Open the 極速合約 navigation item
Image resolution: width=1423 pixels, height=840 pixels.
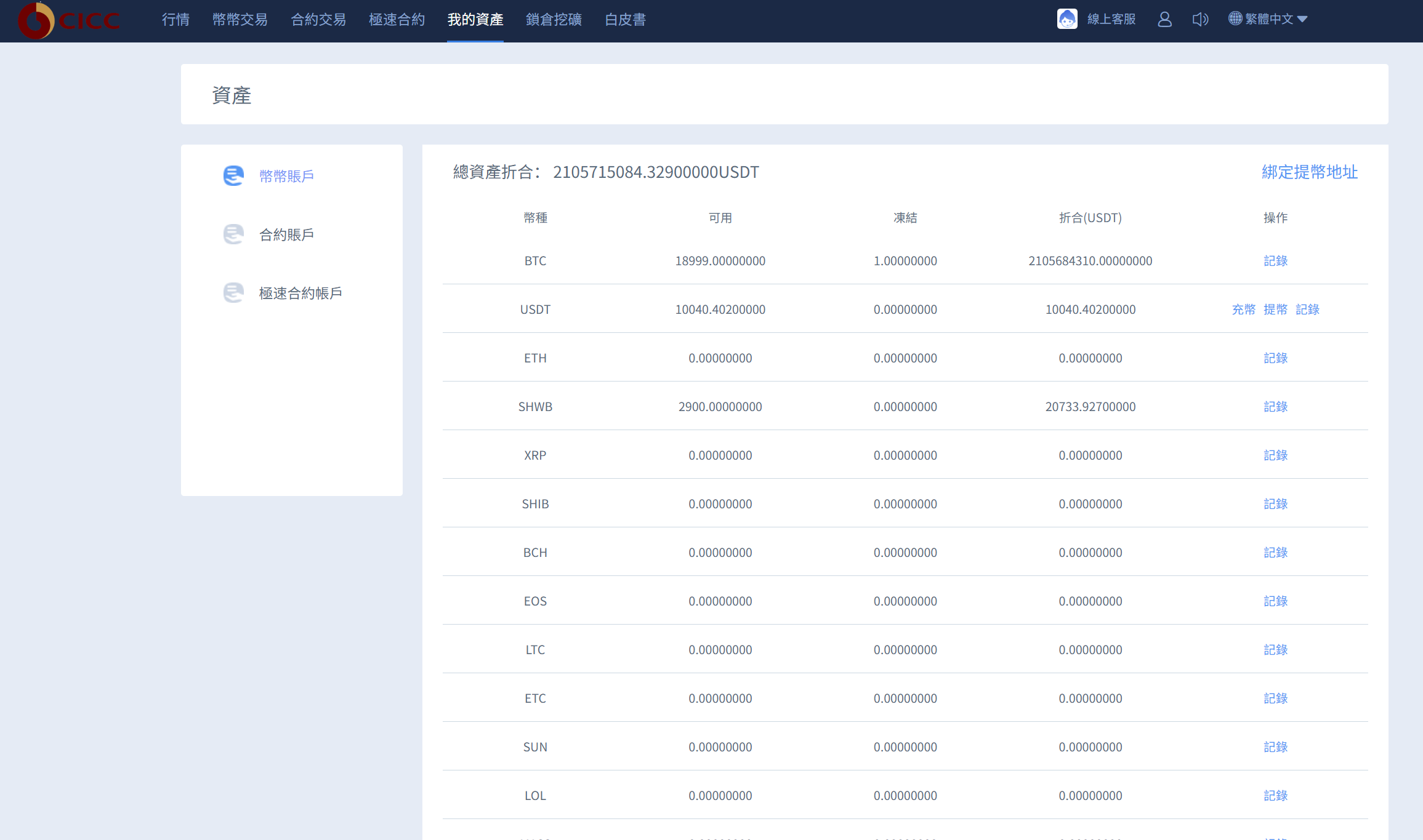click(x=397, y=20)
